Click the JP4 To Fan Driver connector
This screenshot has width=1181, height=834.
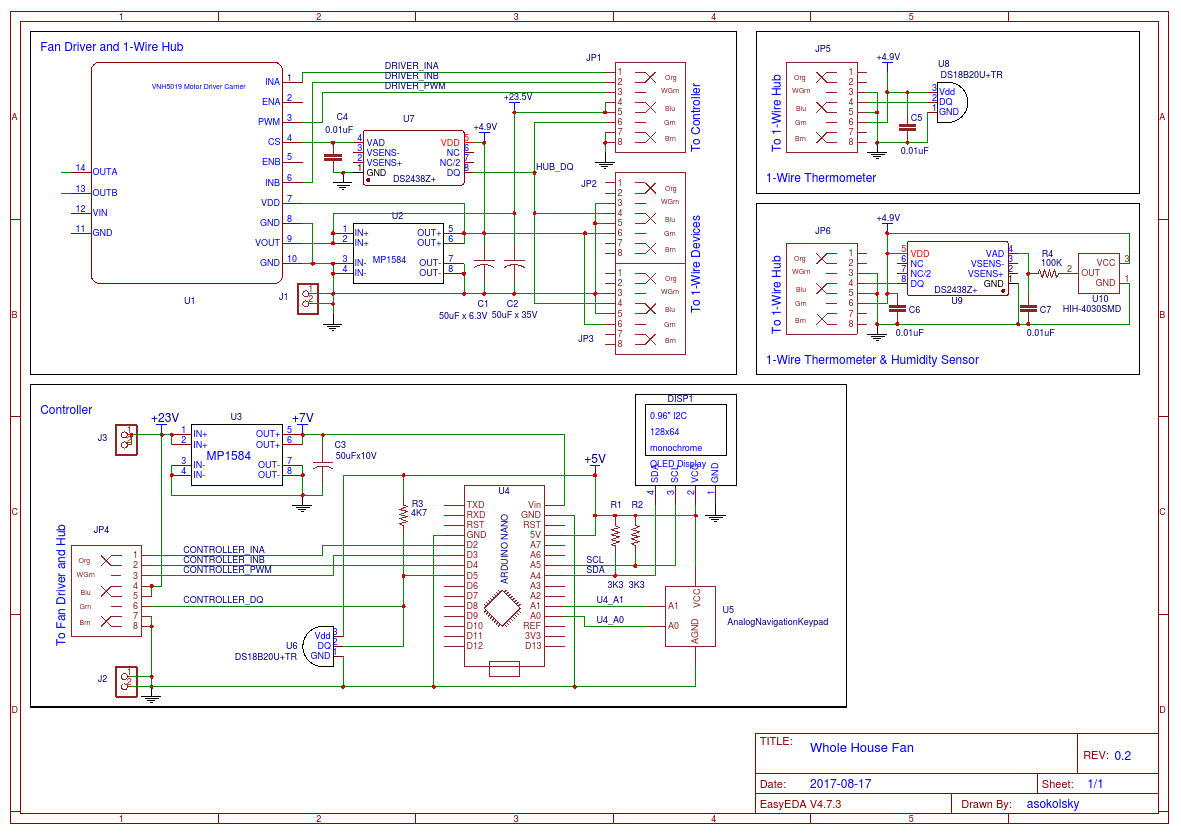pyautogui.click(x=106, y=591)
